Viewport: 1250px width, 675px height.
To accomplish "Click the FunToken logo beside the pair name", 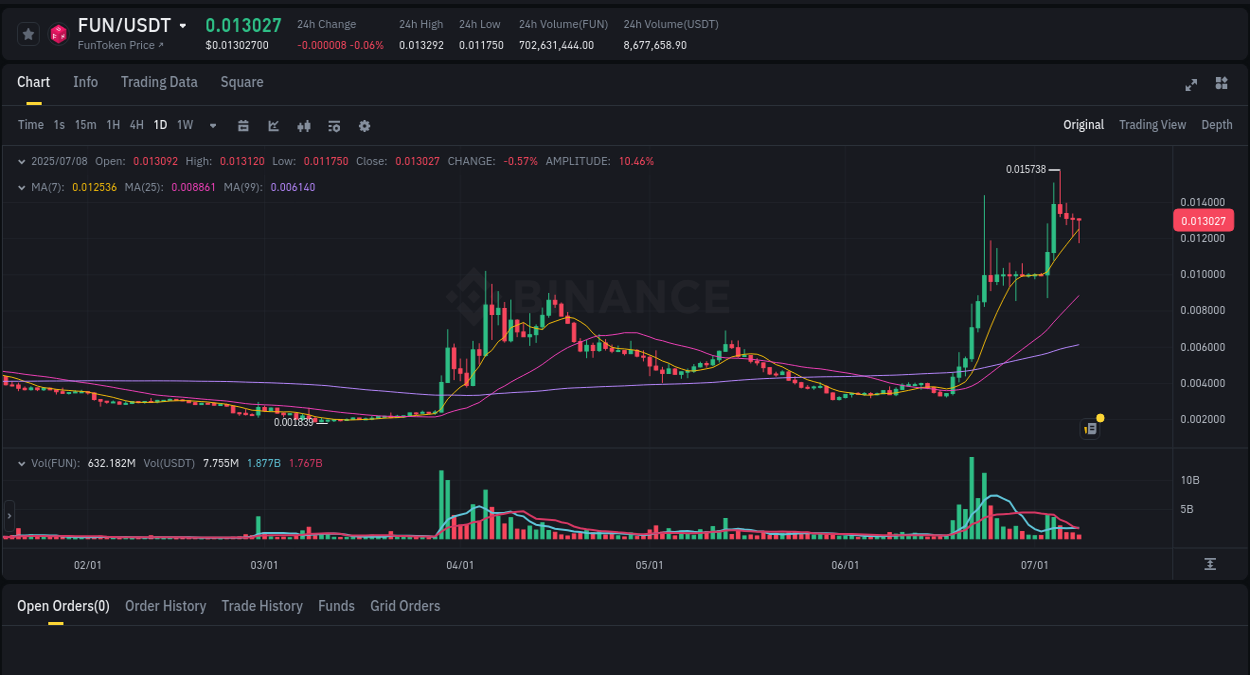I will (58, 33).
